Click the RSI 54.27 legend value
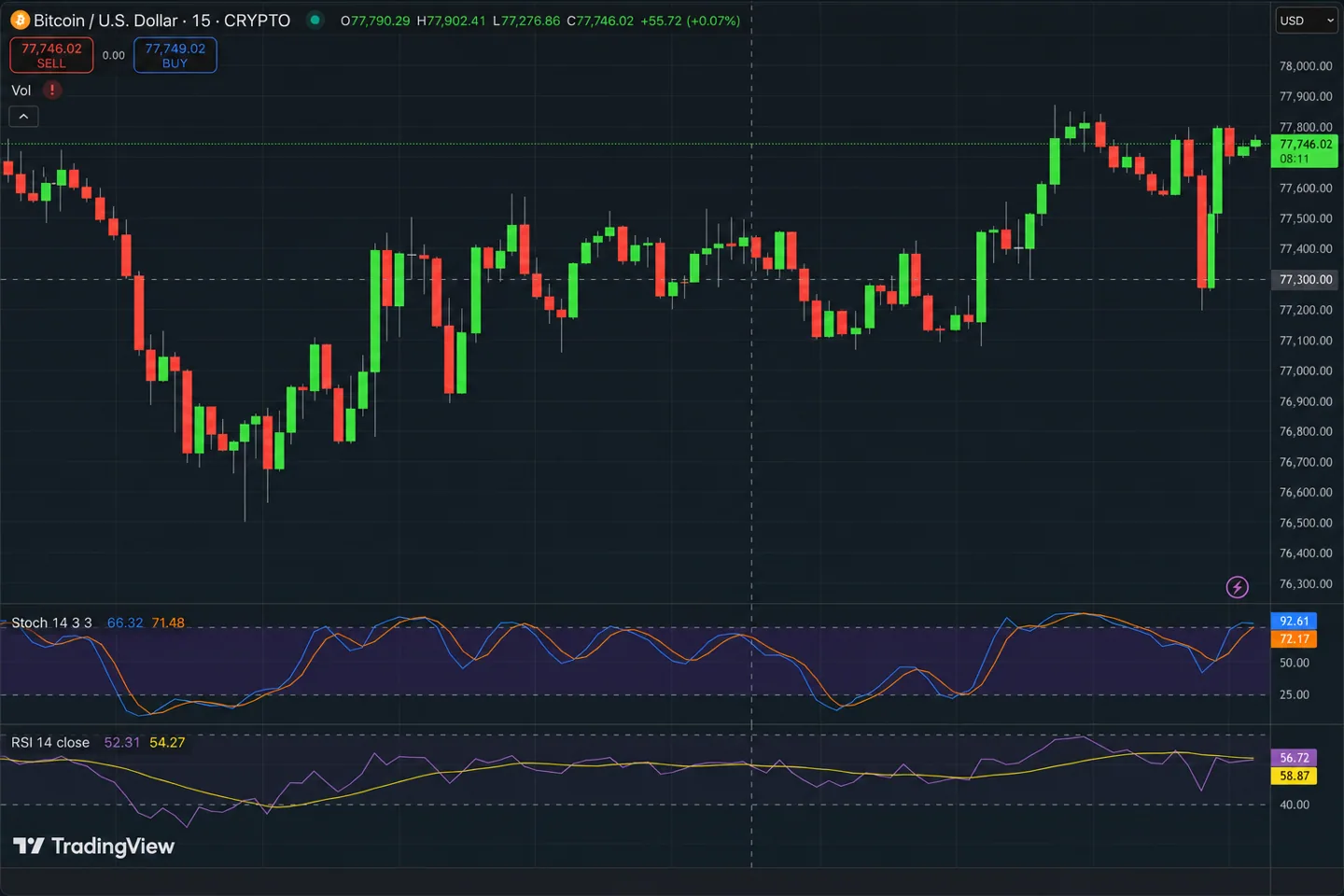This screenshot has height=896, width=1344. click(x=167, y=742)
